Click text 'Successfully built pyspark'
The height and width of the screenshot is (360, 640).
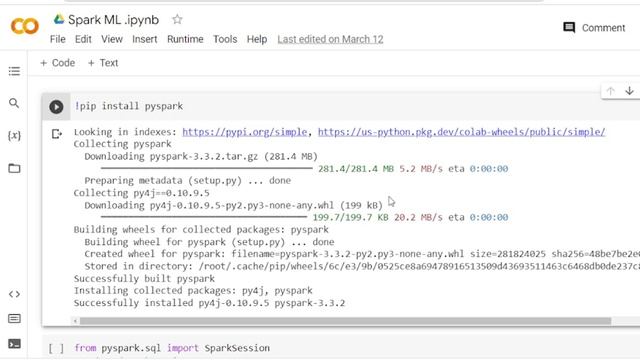tap(144, 278)
